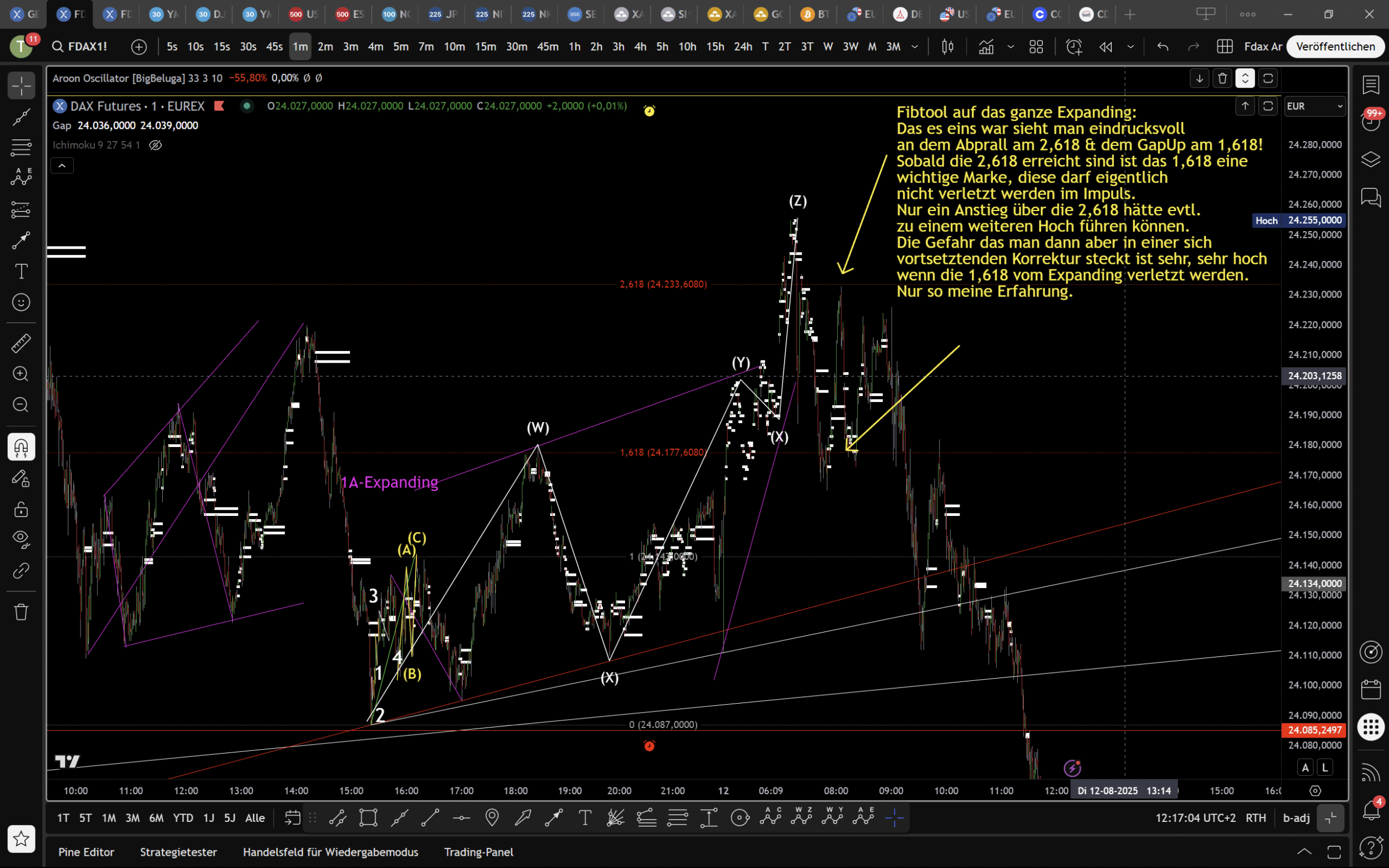The width and height of the screenshot is (1389, 868).
Task: Select the ruler measure tool
Action: tap(21, 343)
